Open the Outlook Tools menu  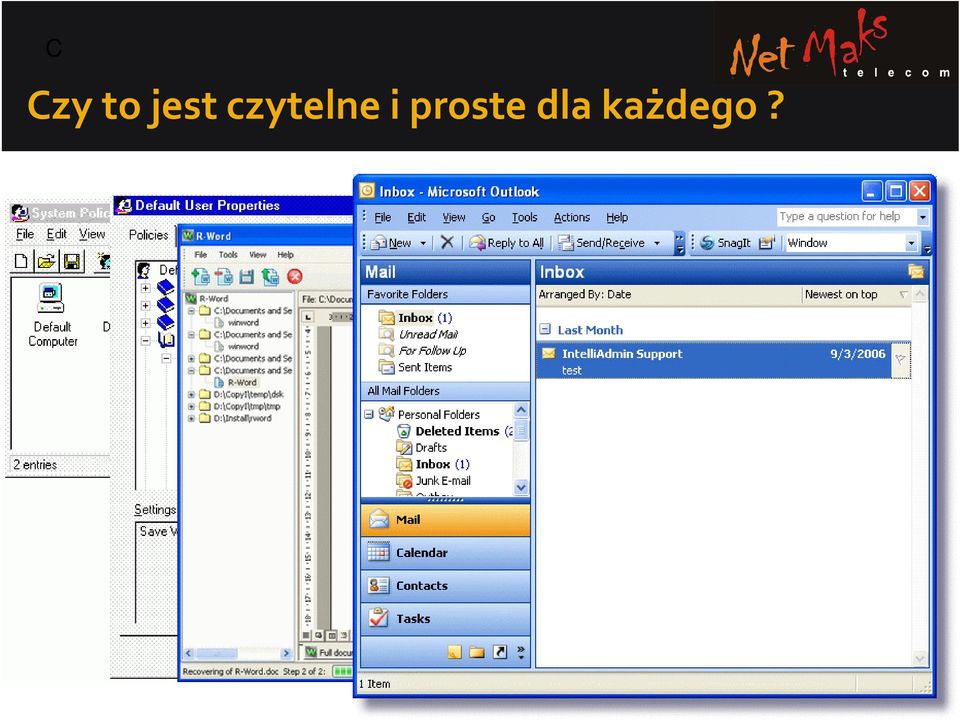(525, 217)
